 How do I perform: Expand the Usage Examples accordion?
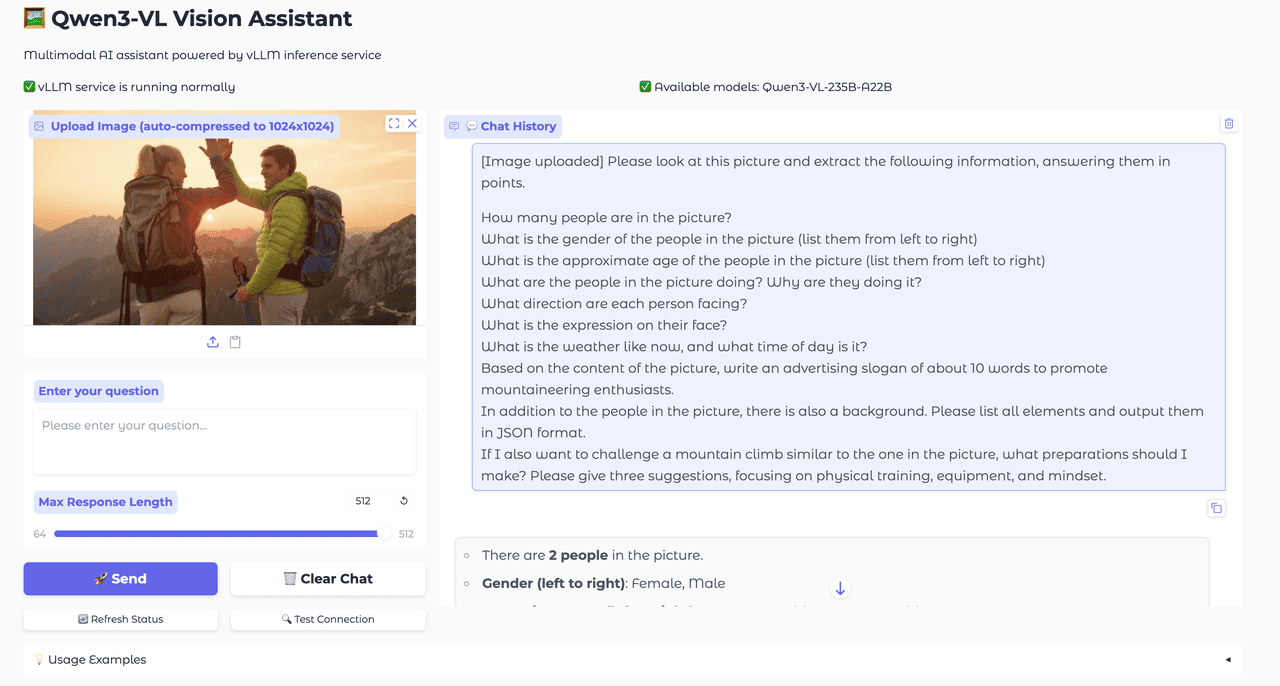coord(633,659)
